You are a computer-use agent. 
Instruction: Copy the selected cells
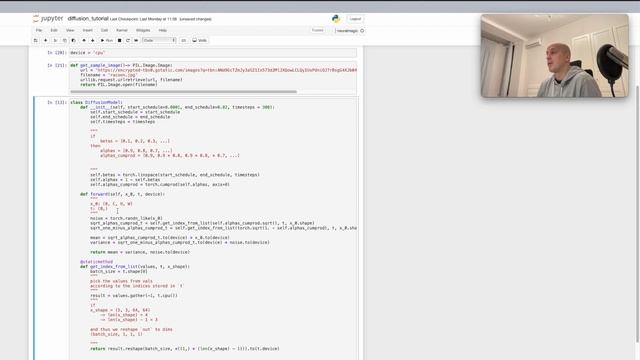pyautogui.click(x=64, y=40)
